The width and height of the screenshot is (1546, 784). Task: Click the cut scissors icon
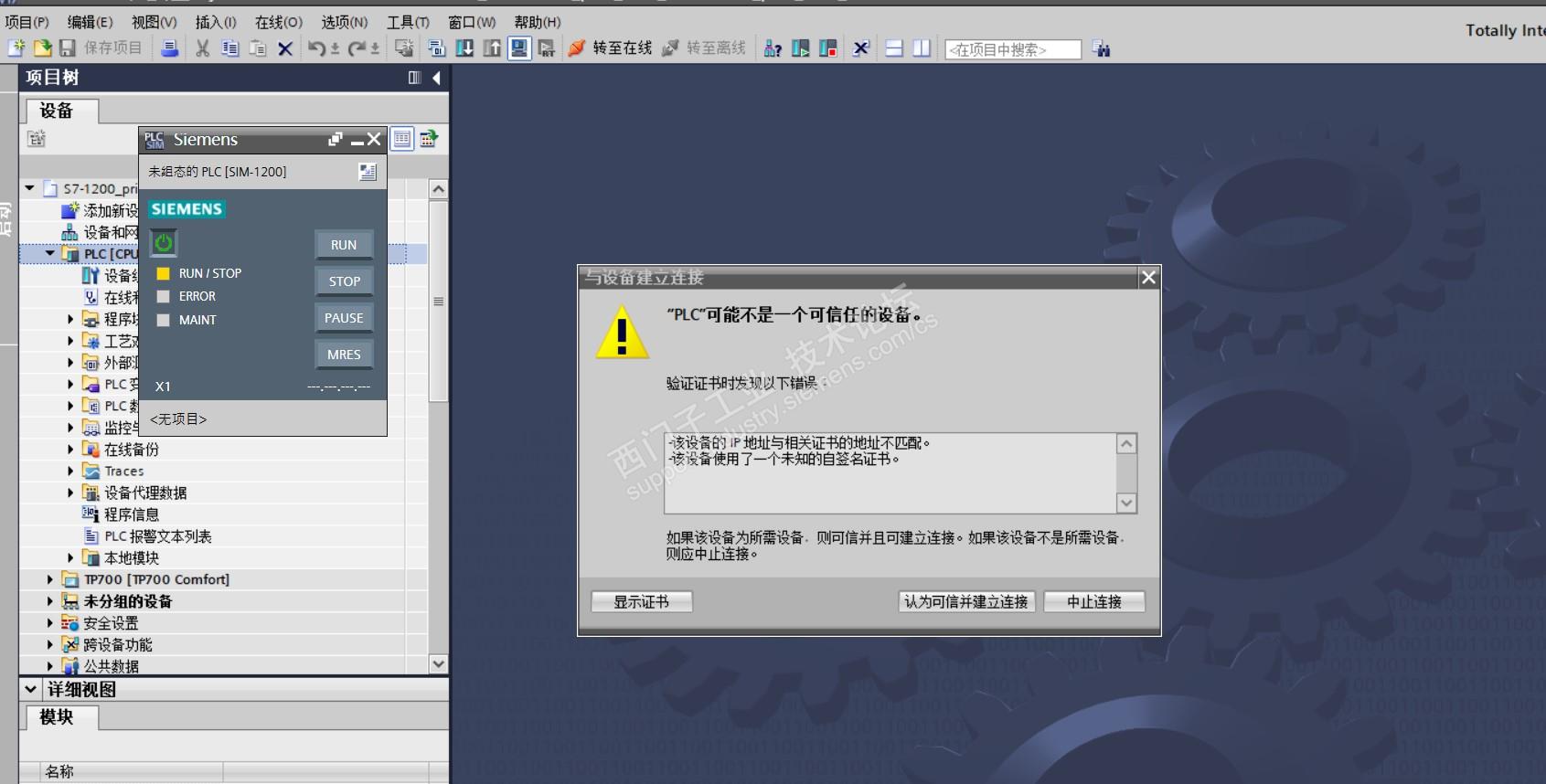203,48
